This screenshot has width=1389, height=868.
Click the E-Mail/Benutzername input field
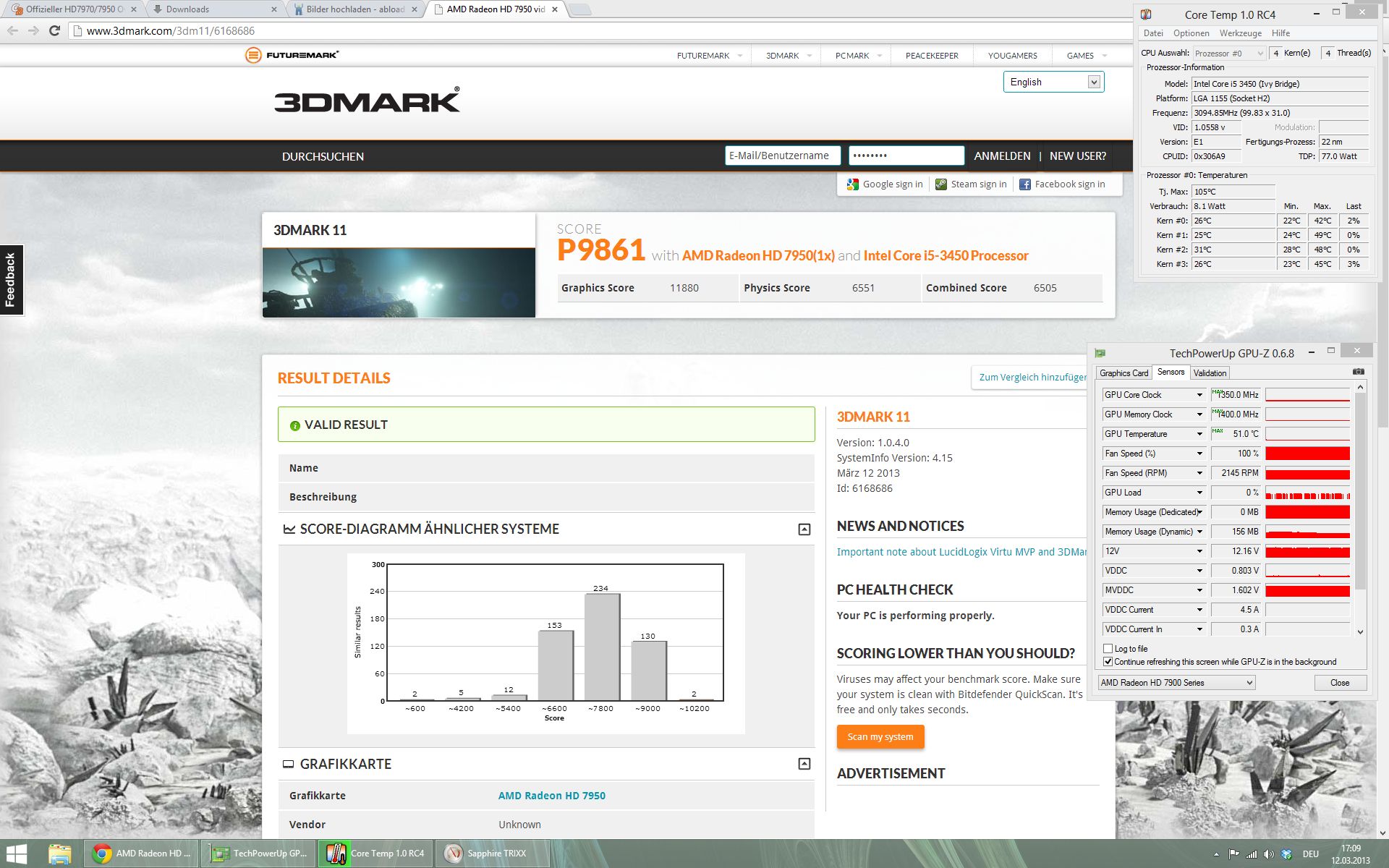click(782, 156)
